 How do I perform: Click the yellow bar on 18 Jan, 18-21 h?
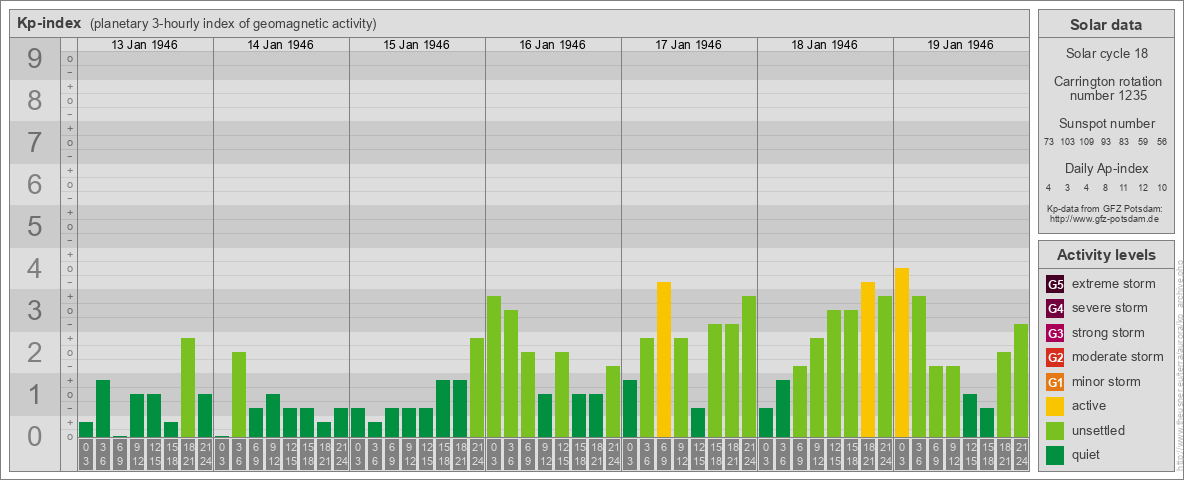click(x=868, y=359)
